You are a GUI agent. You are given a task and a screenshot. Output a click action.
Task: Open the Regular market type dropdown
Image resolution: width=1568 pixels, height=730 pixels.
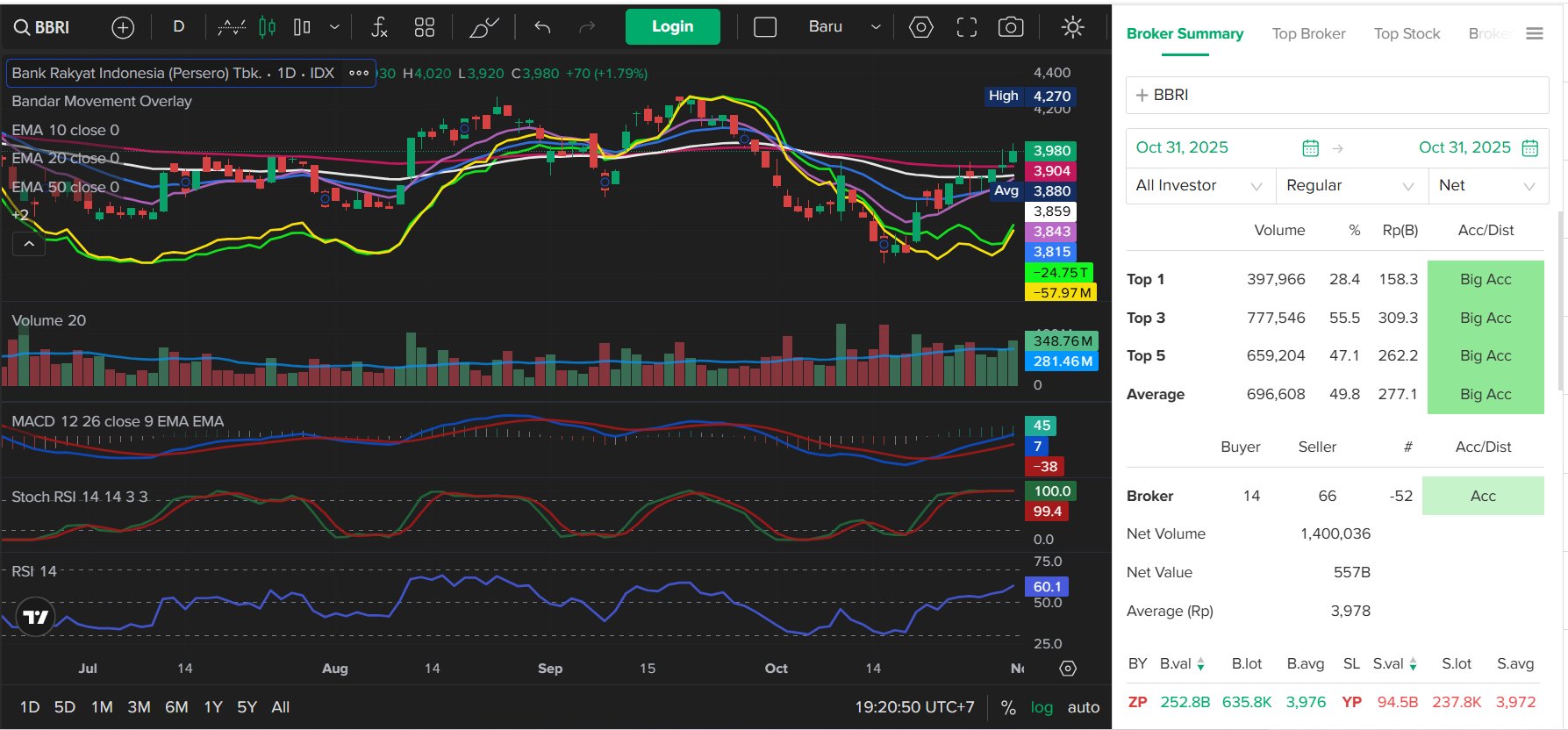tap(1350, 186)
